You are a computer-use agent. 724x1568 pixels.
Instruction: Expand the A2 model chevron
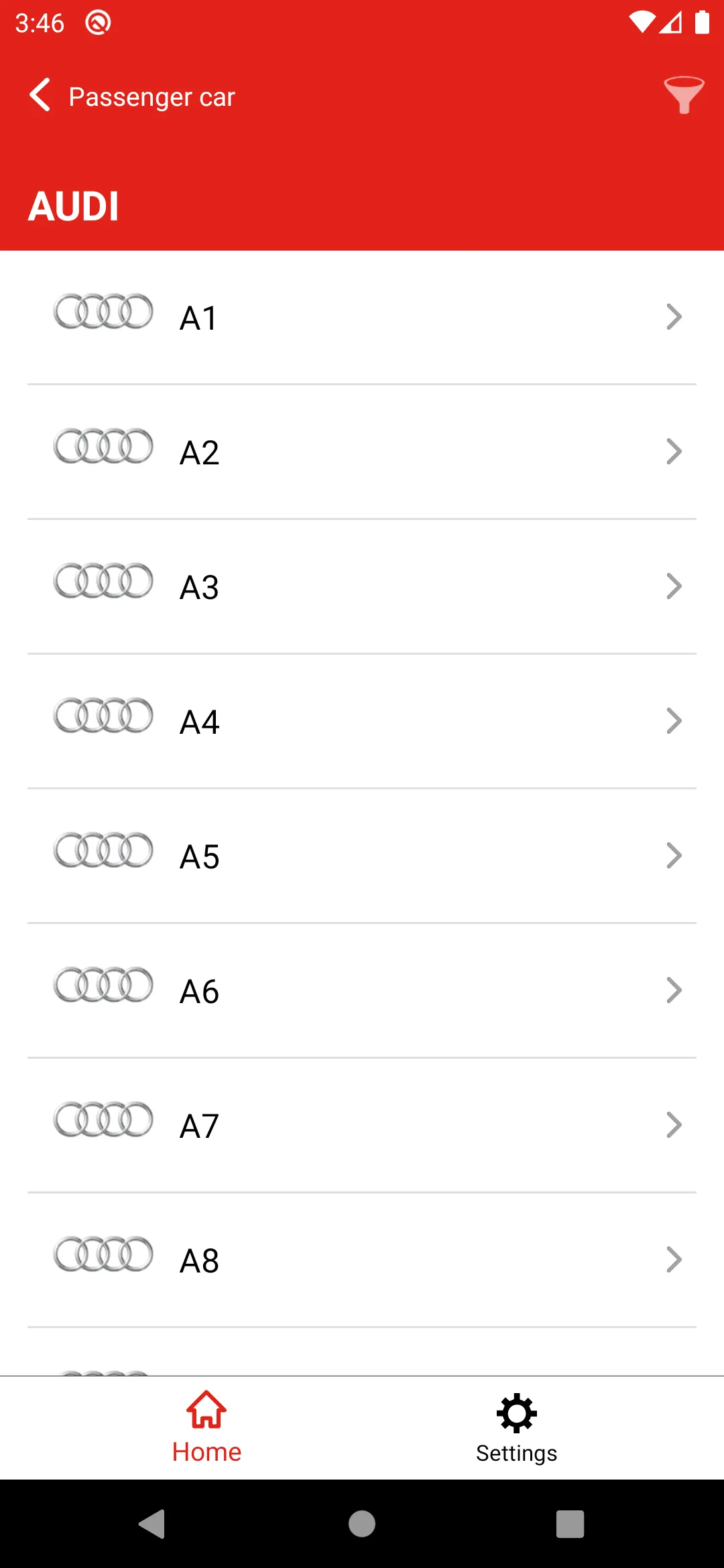(x=674, y=452)
